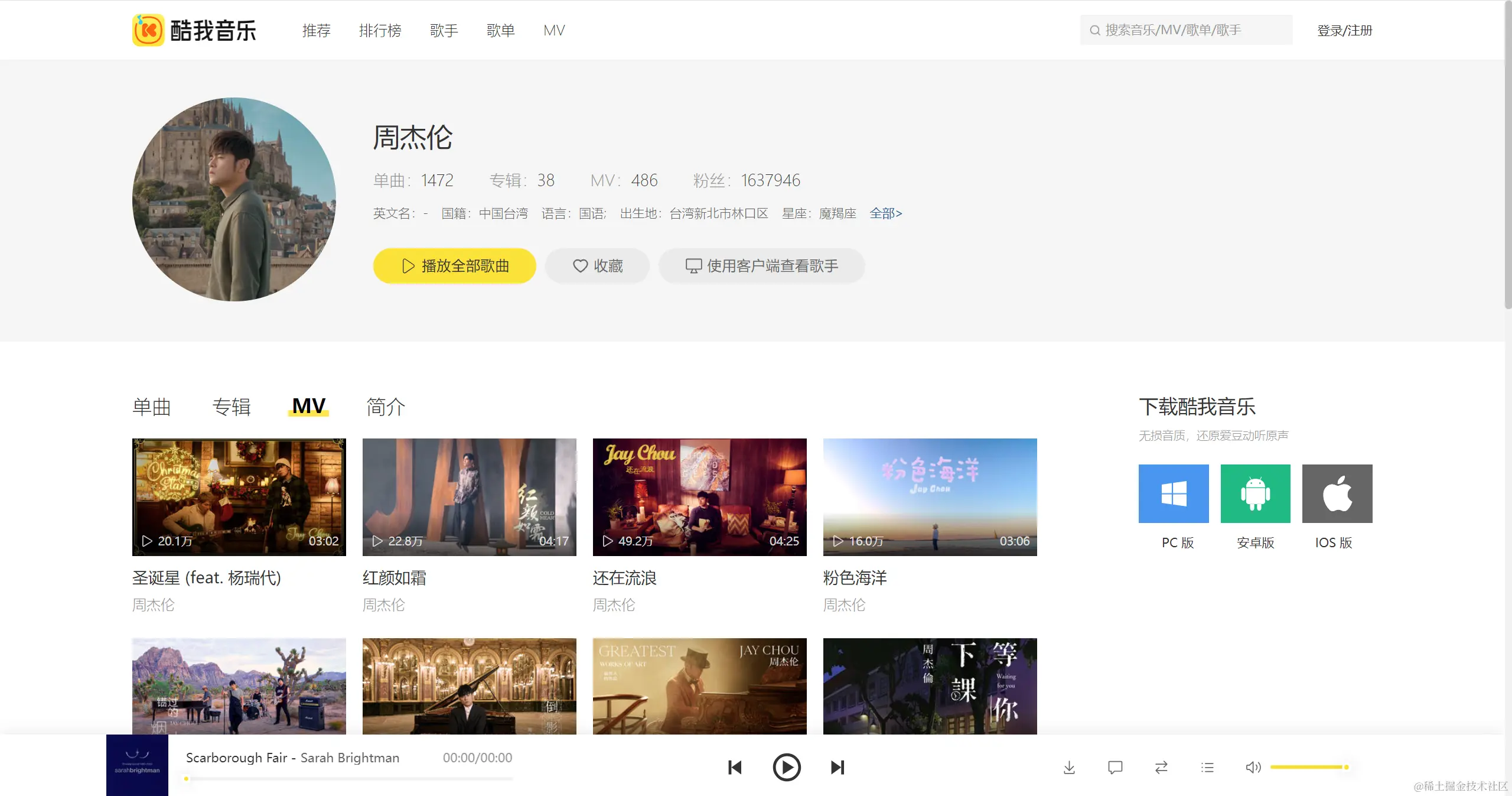Open the comments icon in player bar
Screen dimensions: 1512x796
(1115, 768)
